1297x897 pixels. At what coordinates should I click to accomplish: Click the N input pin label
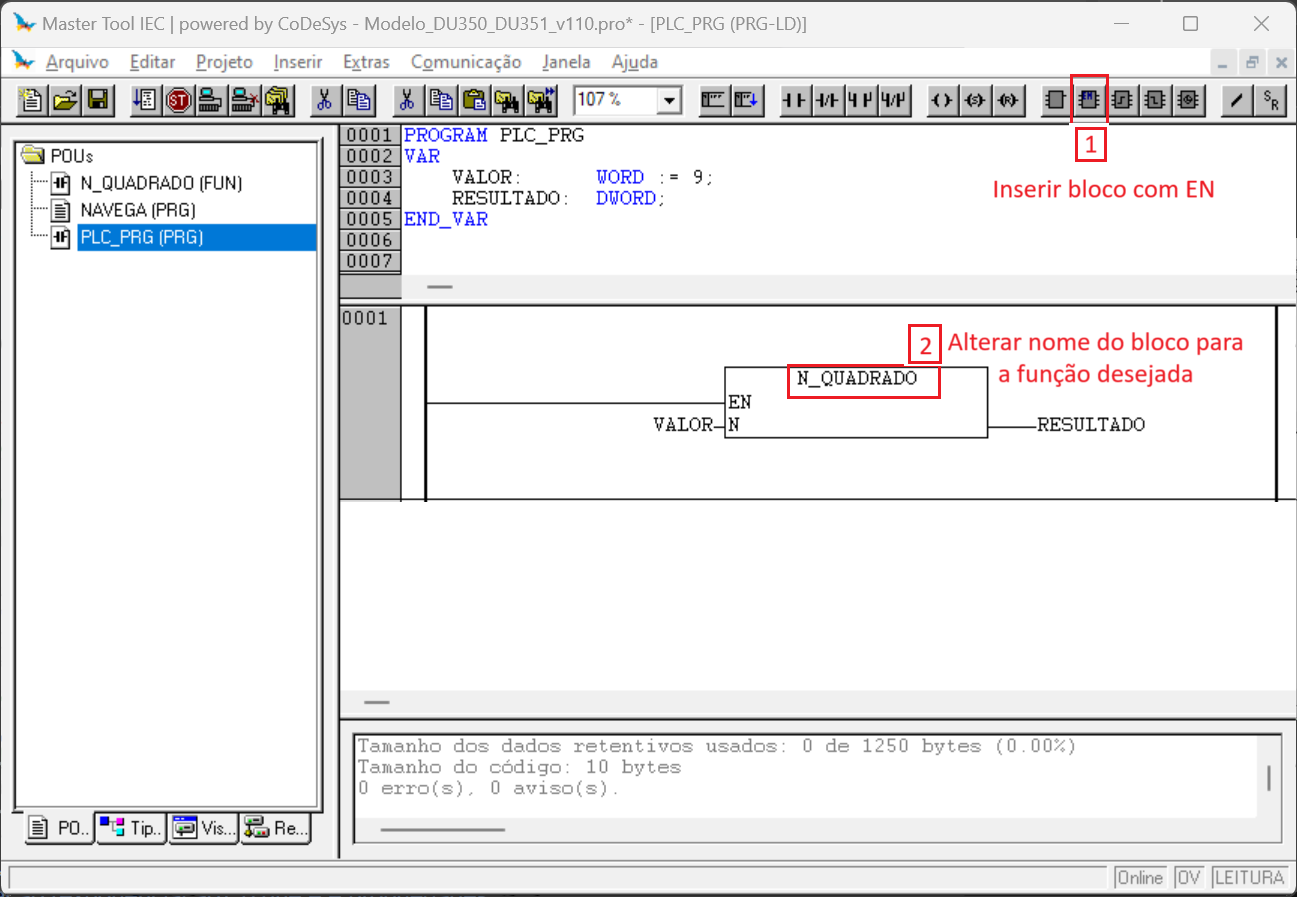(x=734, y=425)
